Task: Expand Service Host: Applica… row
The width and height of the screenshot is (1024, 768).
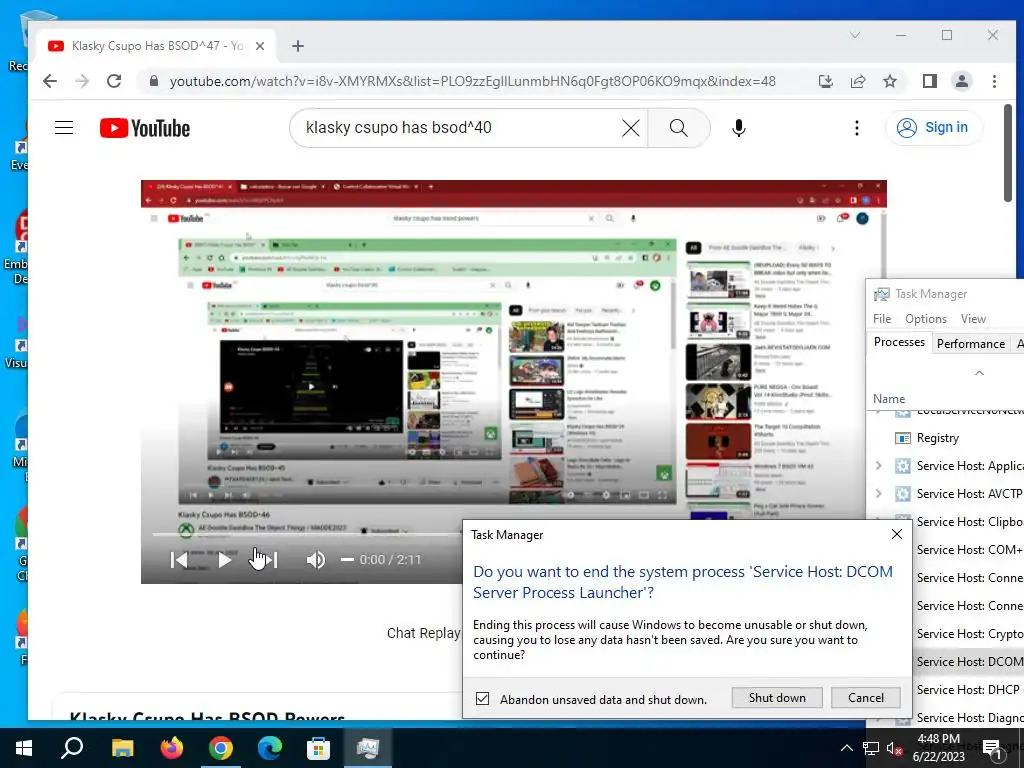Action: pyautogui.click(x=878, y=466)
